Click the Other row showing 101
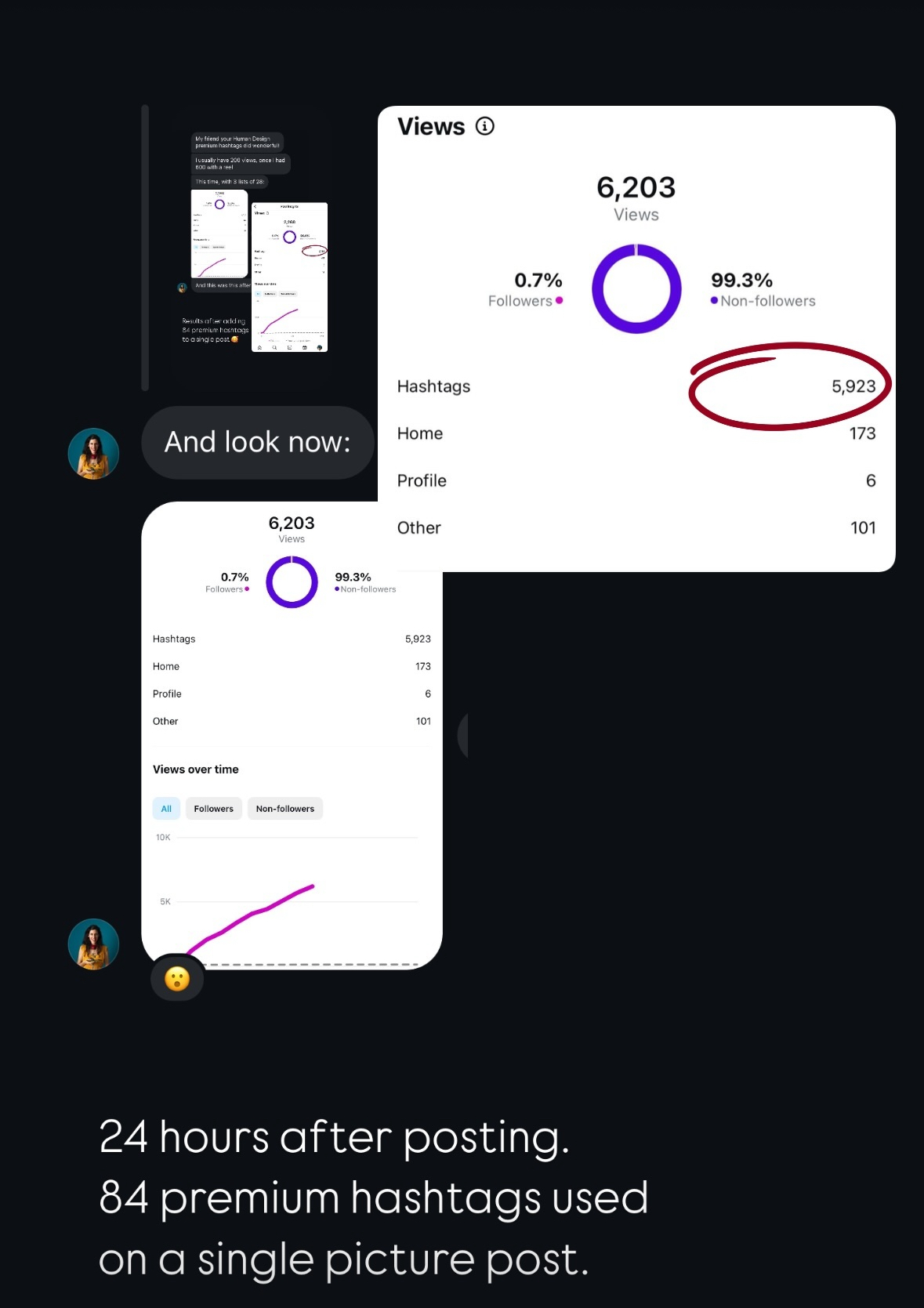Viewport: 924px width, 1308px height. tap(636, 527)
